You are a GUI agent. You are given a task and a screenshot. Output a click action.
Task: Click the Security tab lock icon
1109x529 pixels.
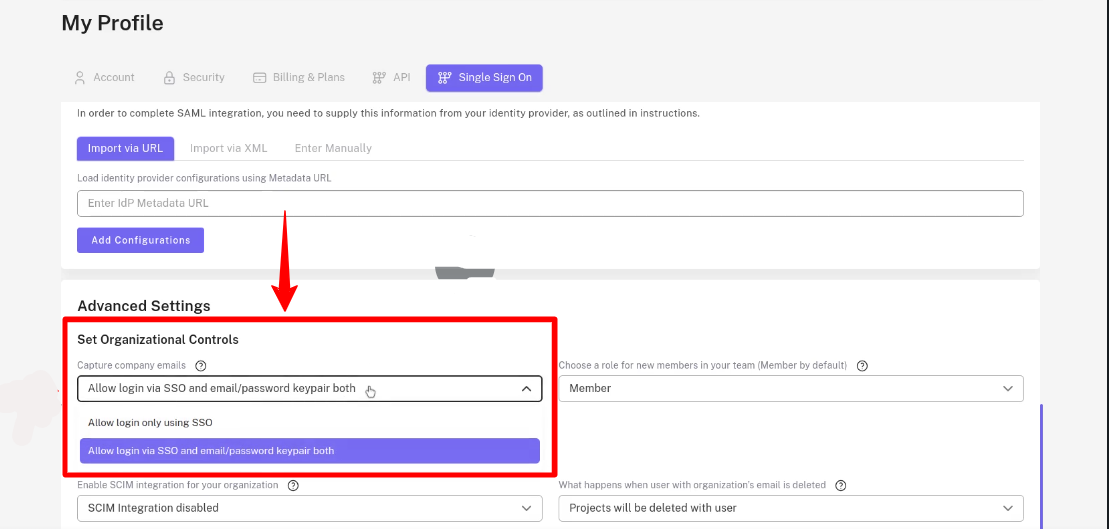coord(169,78)
